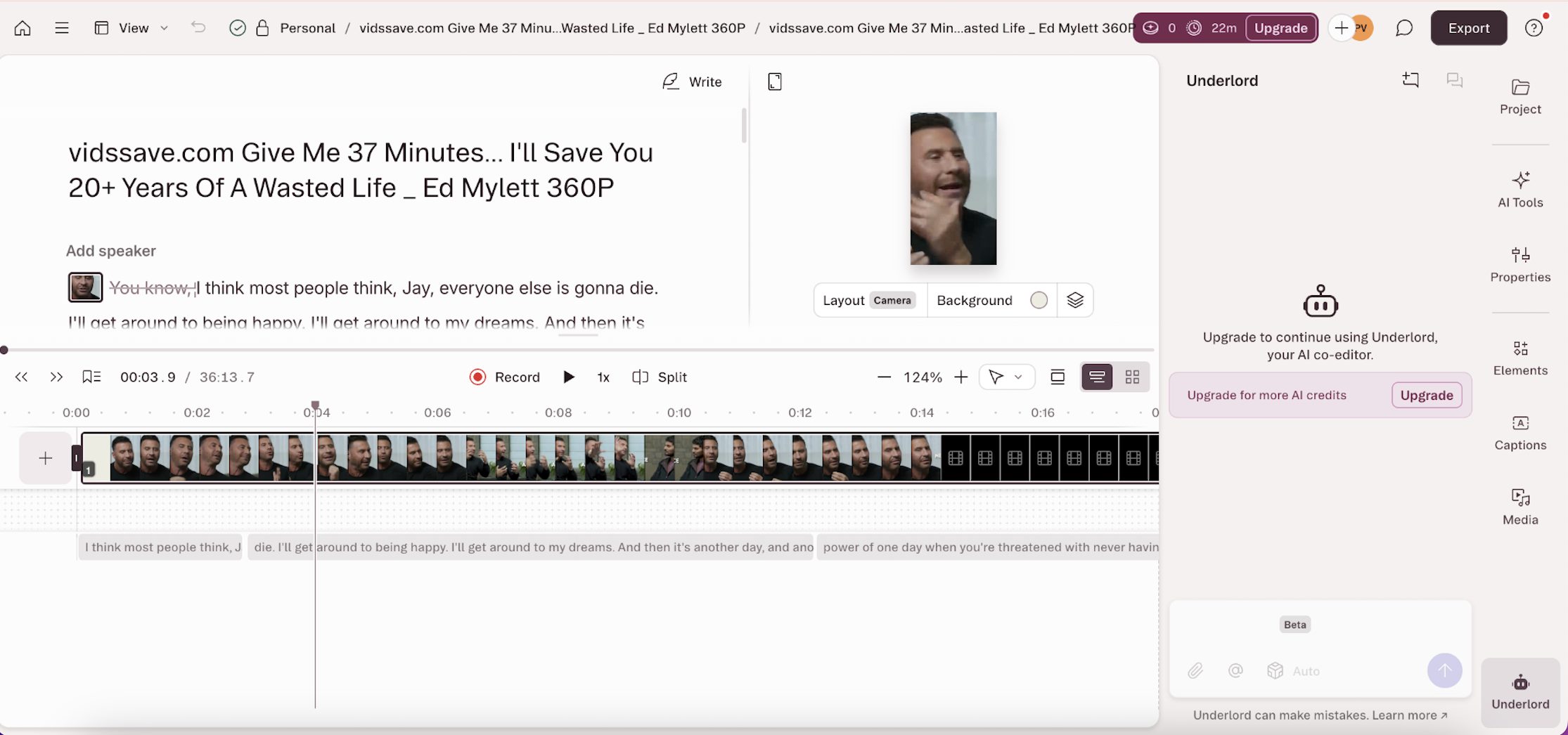Viewport: 1568px width, 735px height.
Task: Navigate to the Personal drive breadcrumb
Action: pyautogui.click(x=307, y=28)
